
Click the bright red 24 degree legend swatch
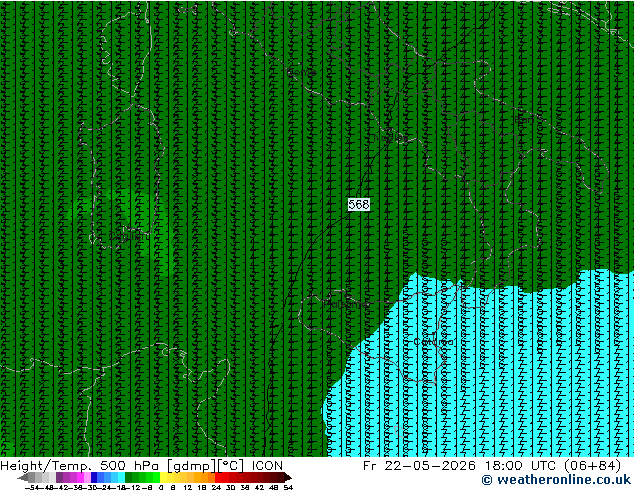[x=218, y=477]
